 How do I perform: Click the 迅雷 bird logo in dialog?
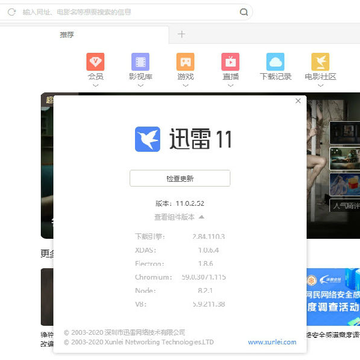click(x=148, y=139)
